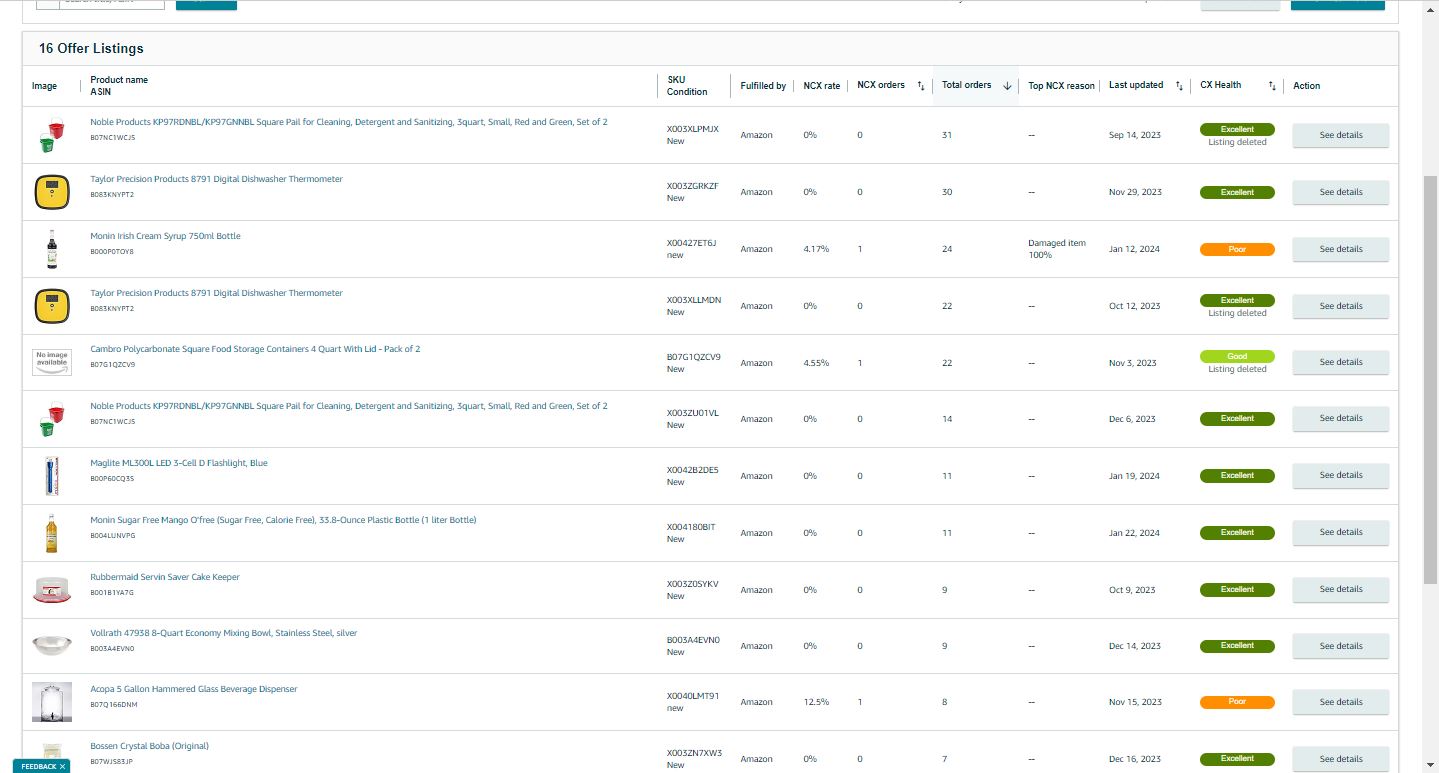Click the 'Top NCX reason' column header
Viewport: 1439px width, 773px height.
coord(1061,86)
